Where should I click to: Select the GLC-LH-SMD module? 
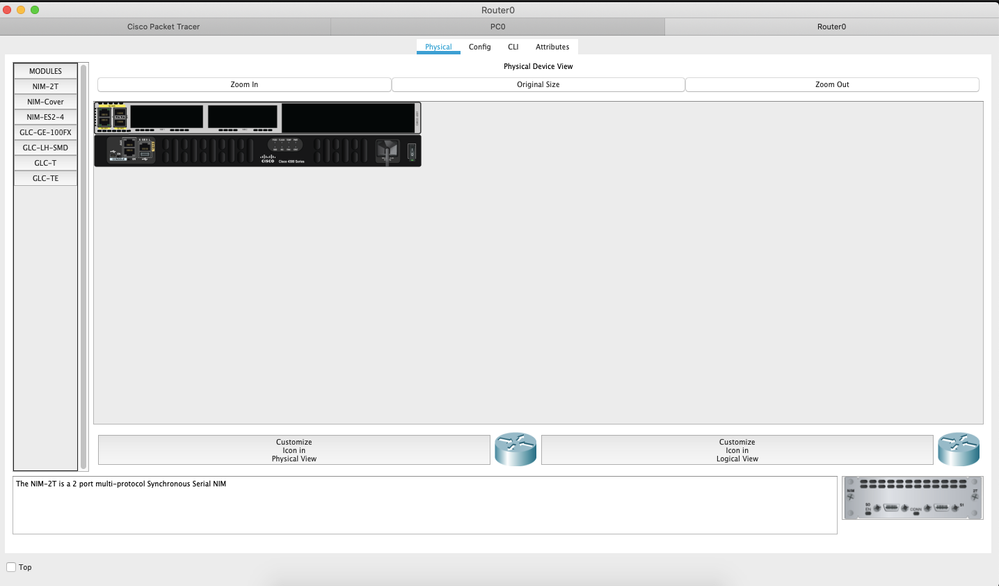point(45,148)
